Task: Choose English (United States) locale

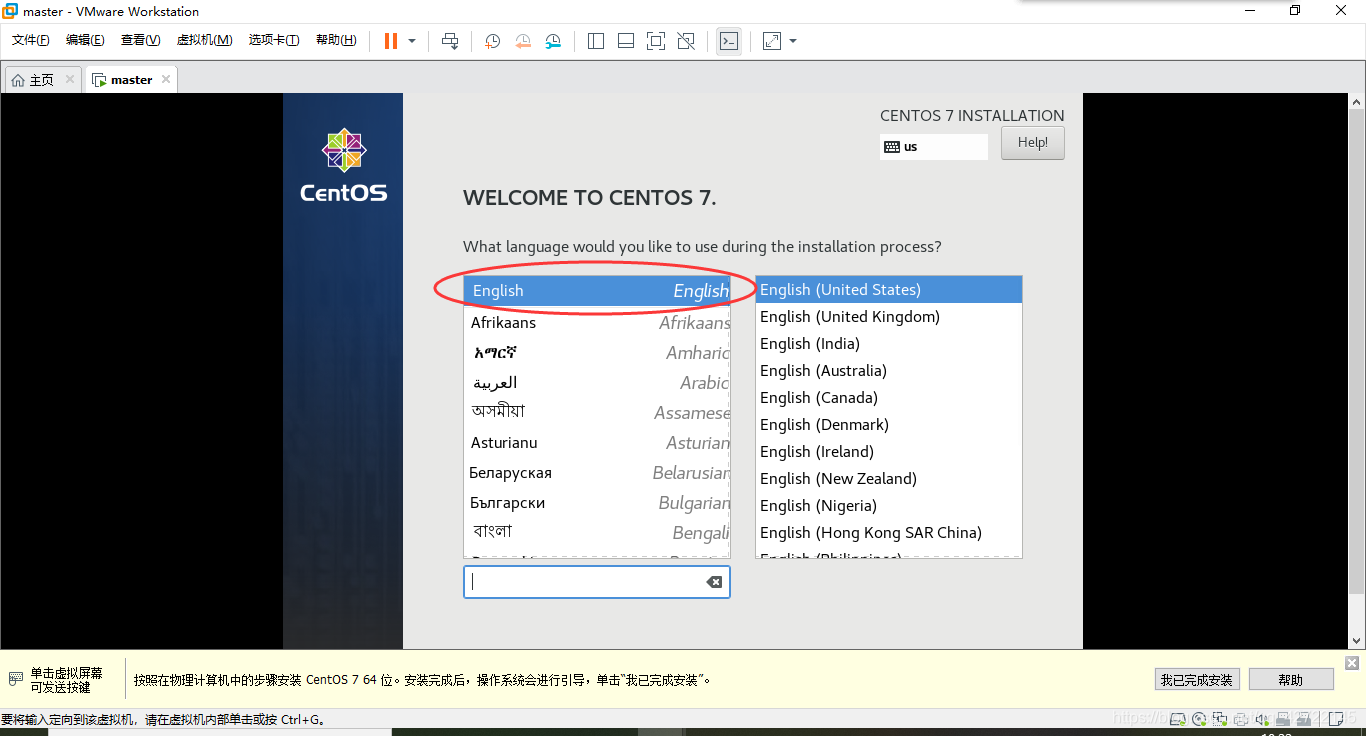Action: tap(888, 289)
